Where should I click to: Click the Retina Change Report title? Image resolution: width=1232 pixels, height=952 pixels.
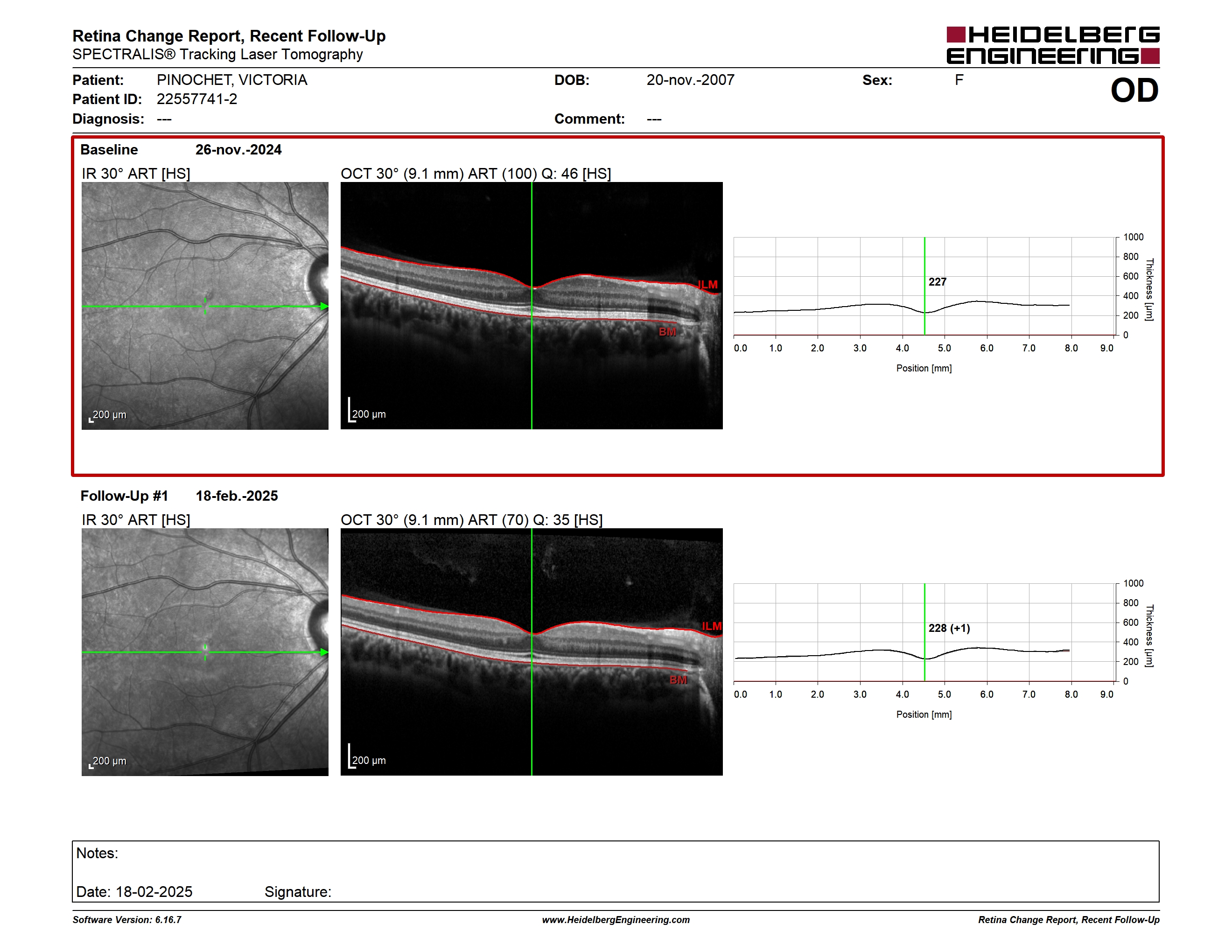coord(229,36)
